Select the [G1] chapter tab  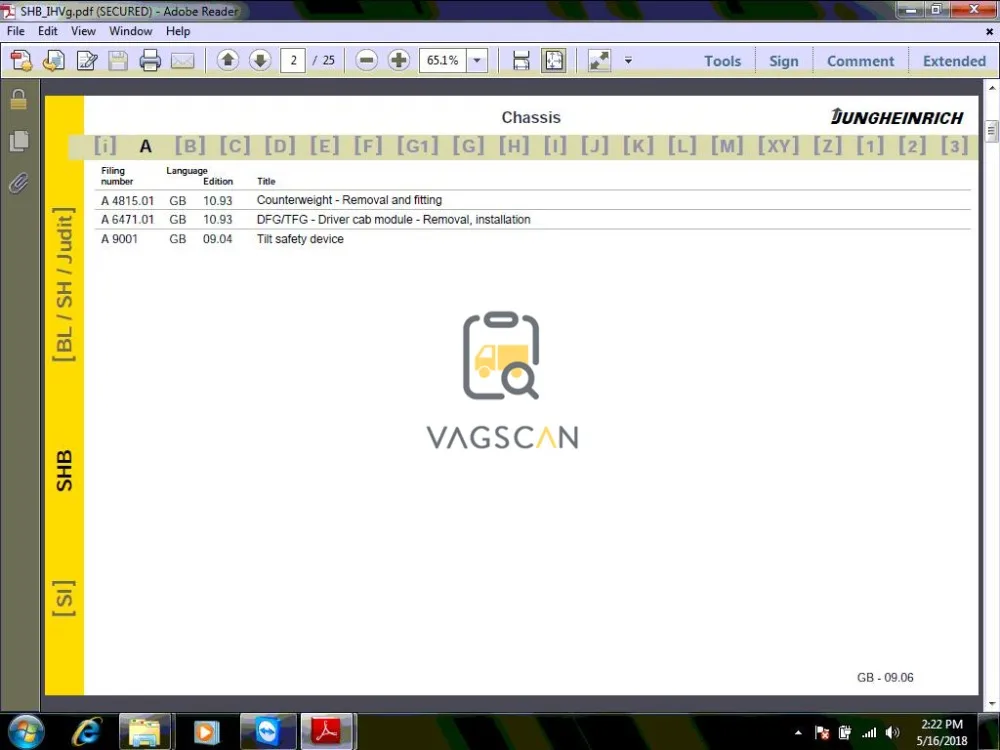coord(418,146)
